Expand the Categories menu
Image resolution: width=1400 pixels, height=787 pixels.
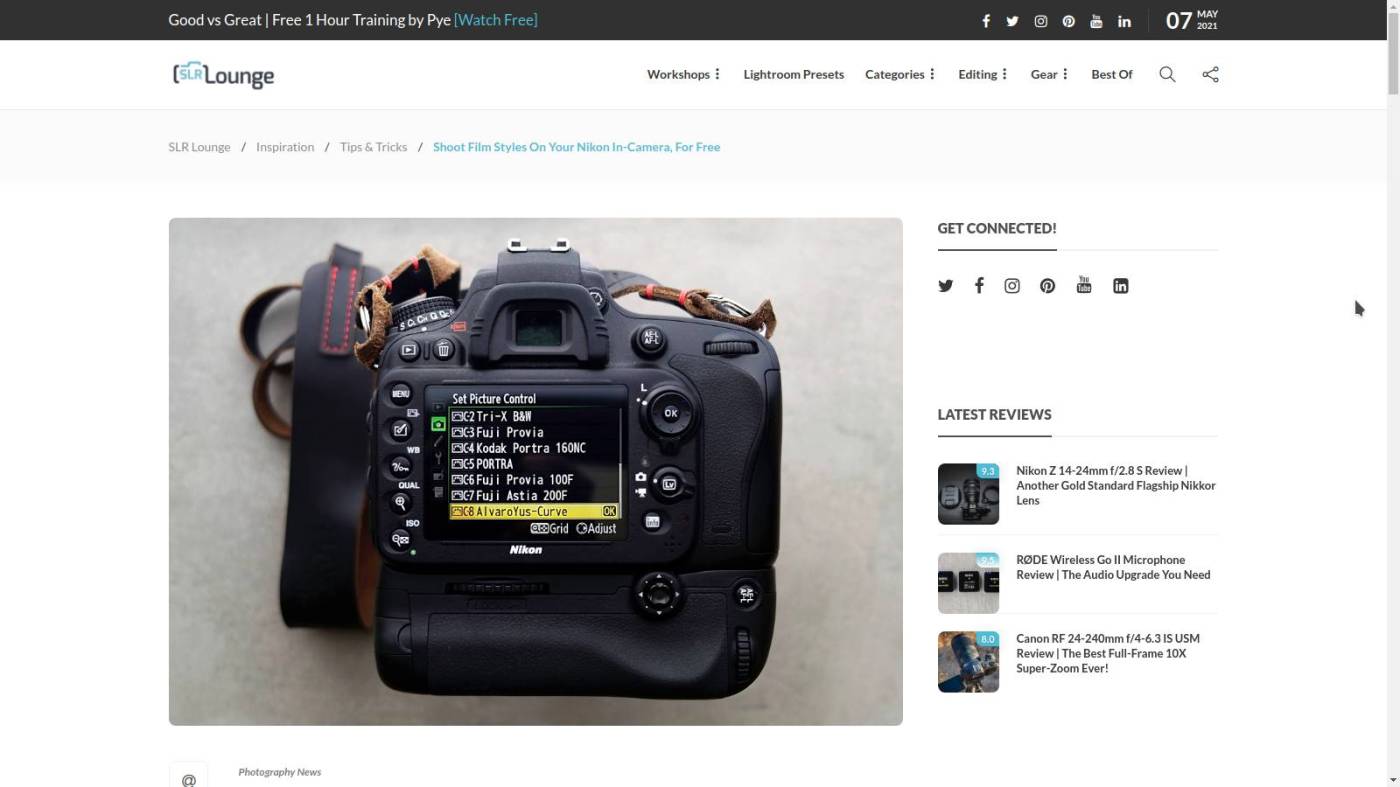coord(900,74)
